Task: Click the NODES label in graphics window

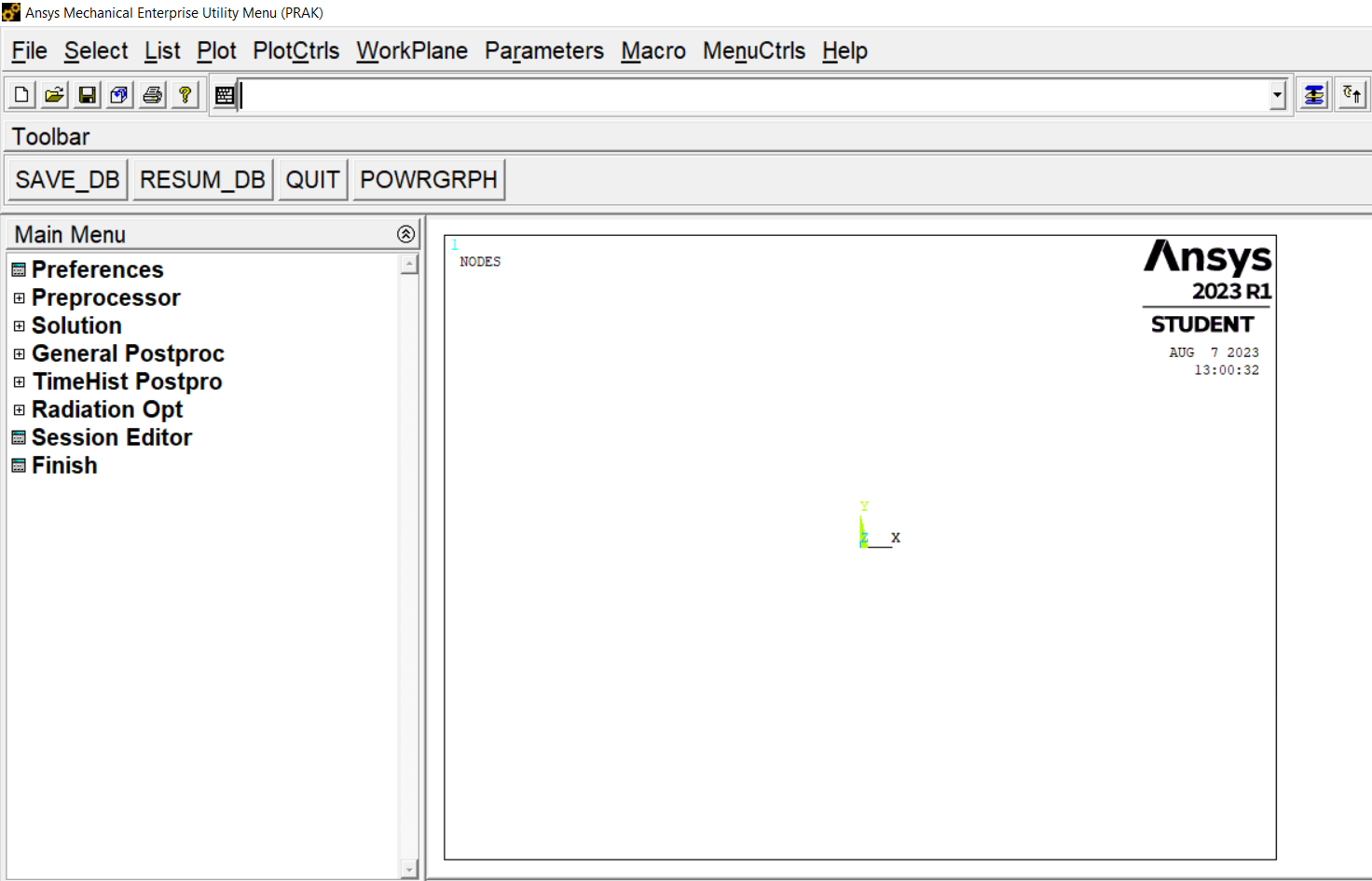Action: (480, 262)
